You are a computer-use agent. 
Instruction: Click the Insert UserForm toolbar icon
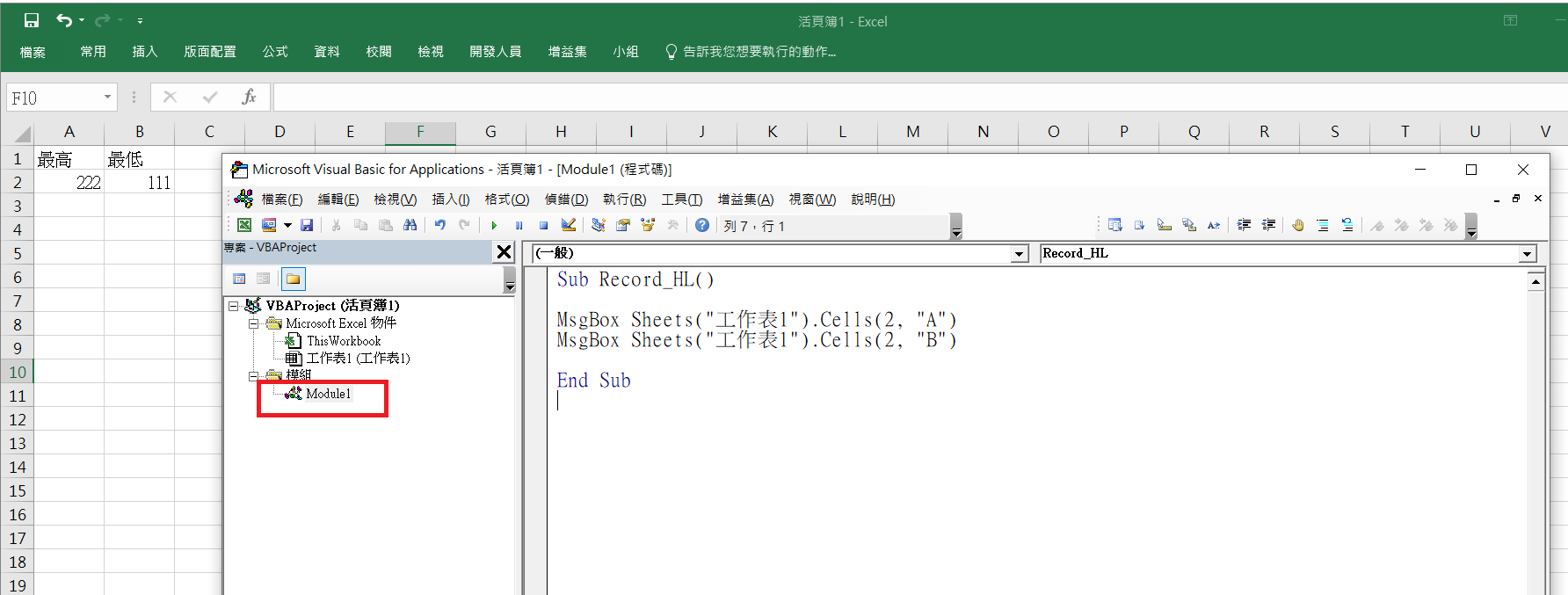tap(269, 225)
